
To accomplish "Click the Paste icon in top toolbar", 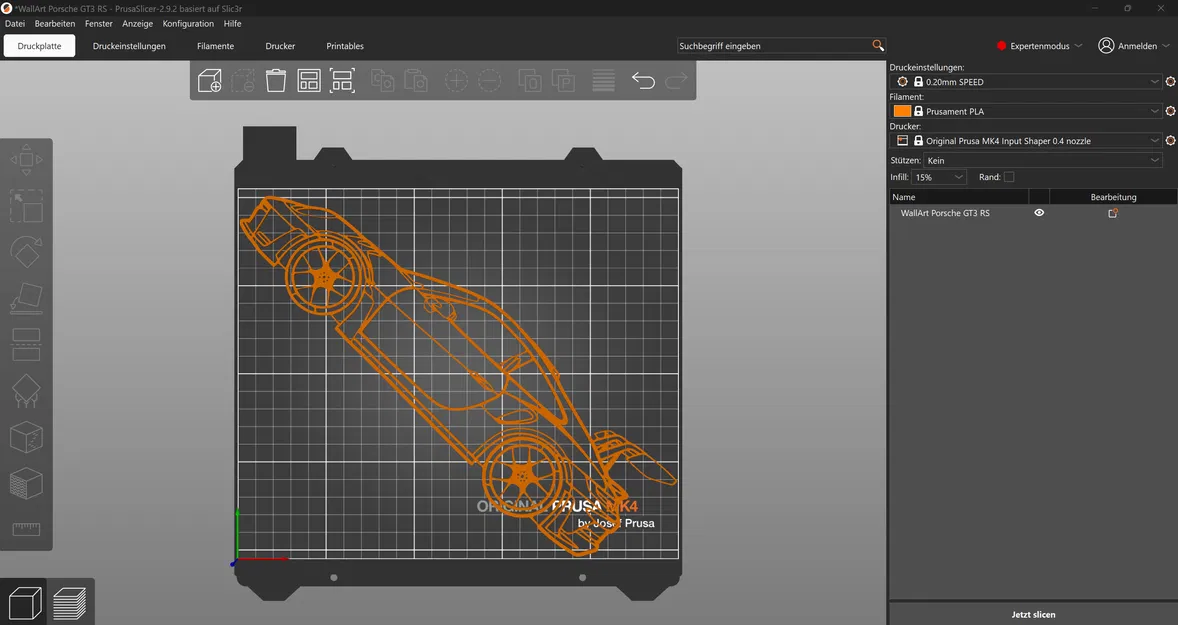I will pos(415,80).
